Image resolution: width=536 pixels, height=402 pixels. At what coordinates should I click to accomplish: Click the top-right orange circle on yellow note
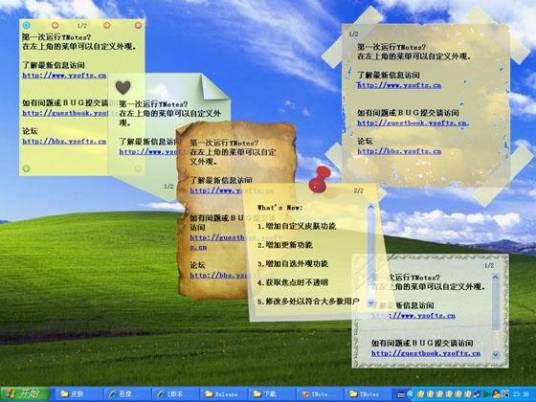tap(138, 25)
